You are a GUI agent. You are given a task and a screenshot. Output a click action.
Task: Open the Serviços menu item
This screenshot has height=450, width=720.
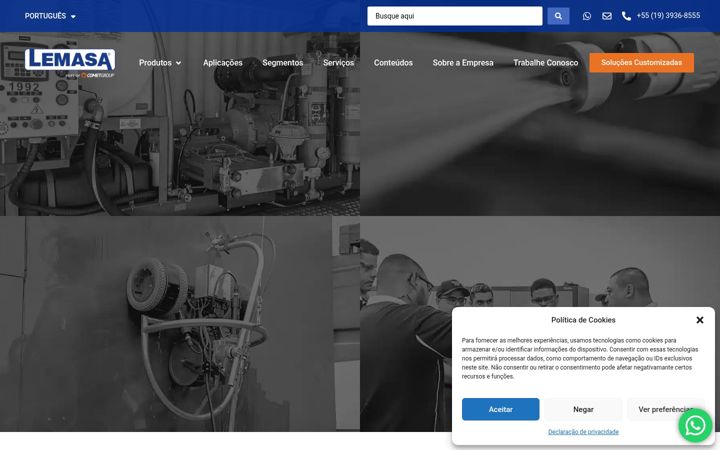coord(338,62)
